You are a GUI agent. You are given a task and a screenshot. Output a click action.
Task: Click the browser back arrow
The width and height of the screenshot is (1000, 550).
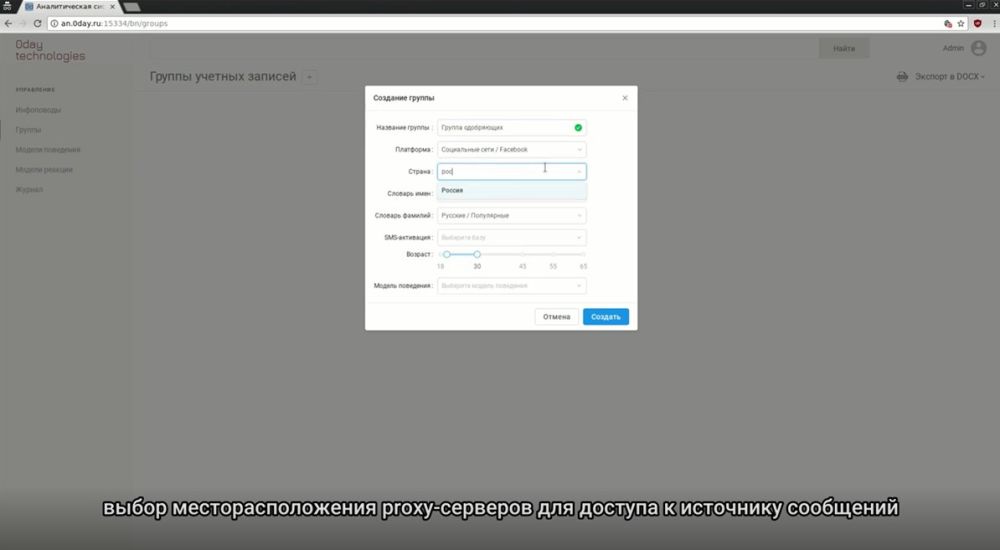point(9,22)
